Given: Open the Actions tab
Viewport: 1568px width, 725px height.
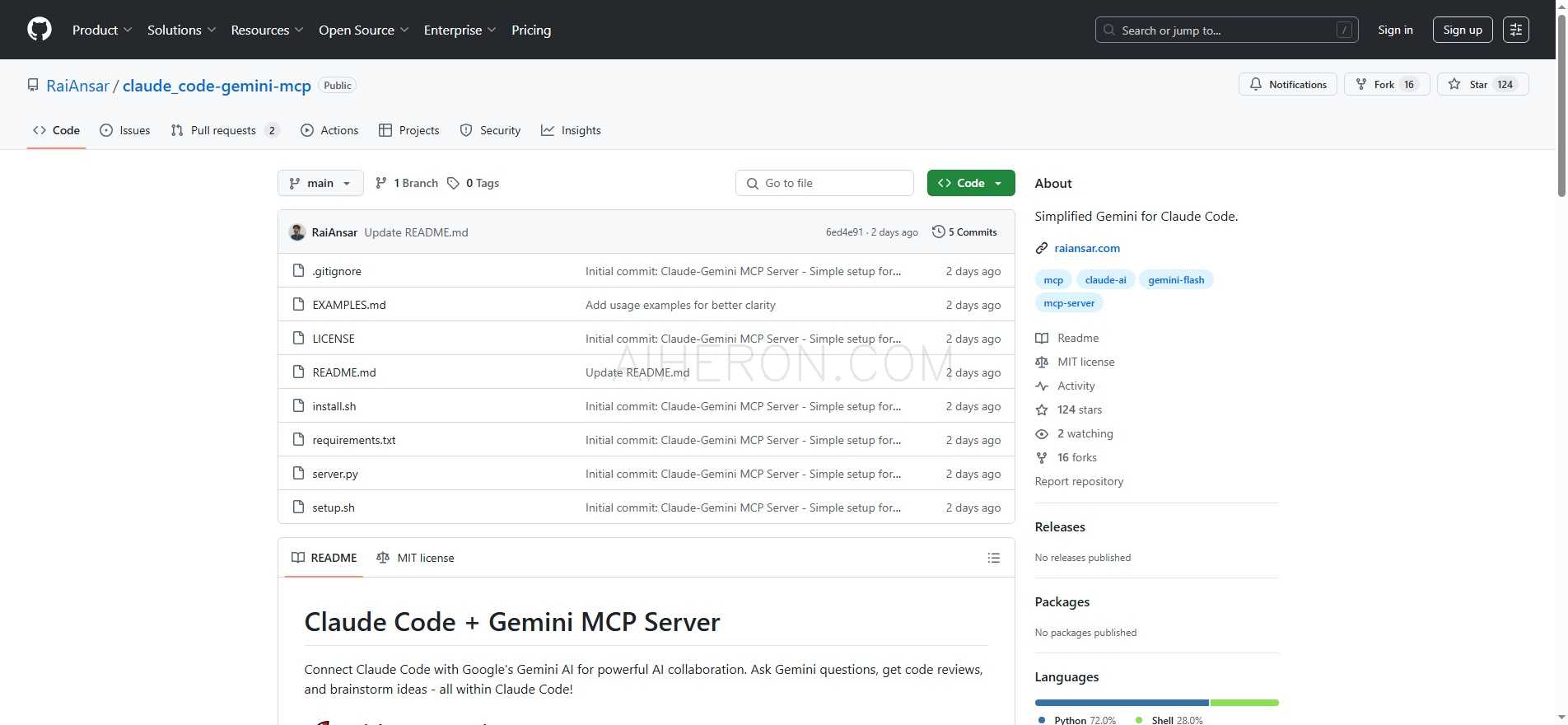Looking at the screenshot, I should click(329, 130).
